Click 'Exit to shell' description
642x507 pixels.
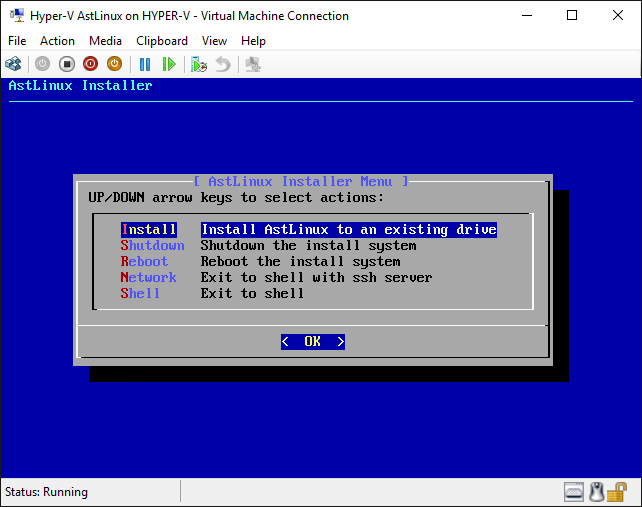tap(252, 294)
